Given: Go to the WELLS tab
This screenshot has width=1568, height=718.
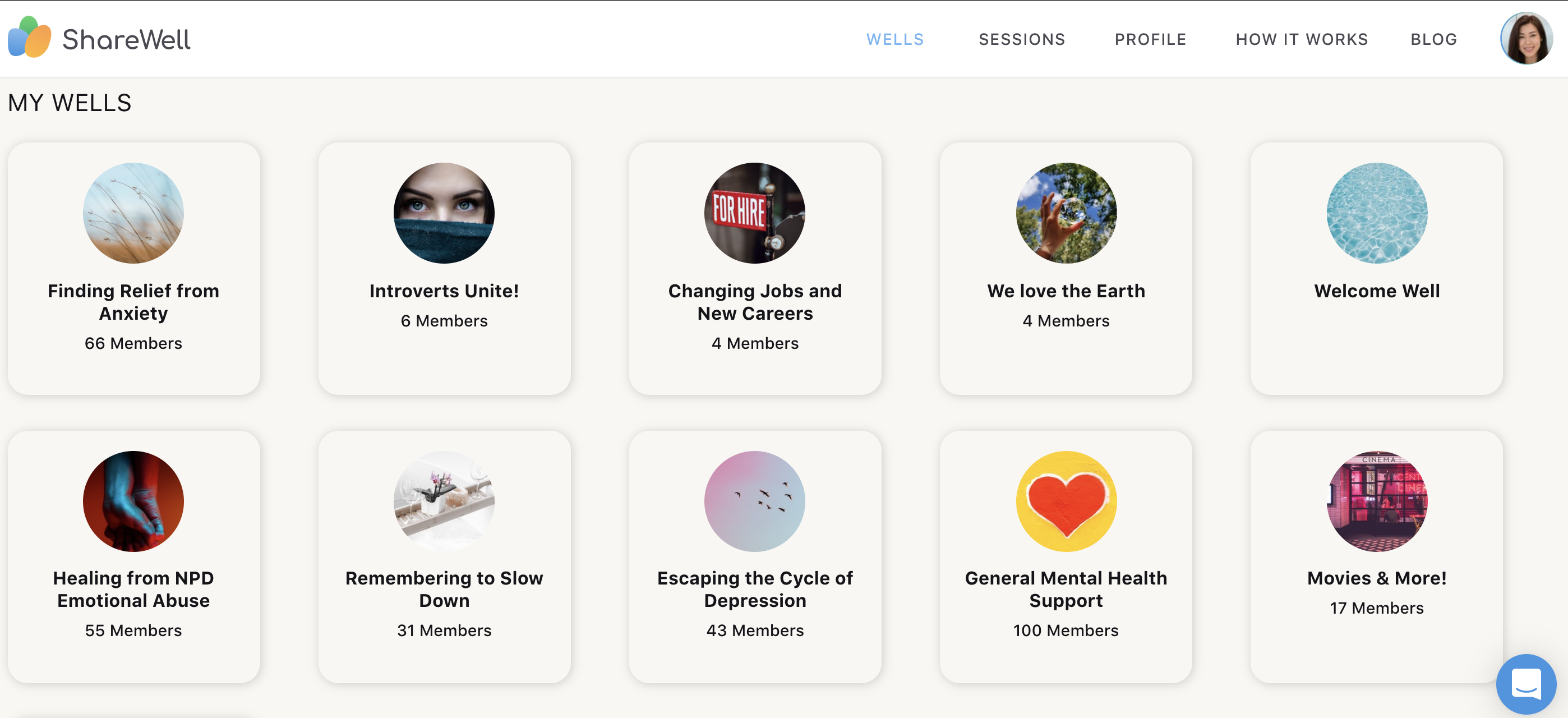Looking at the screenshot, I should [x=895, y=40].
